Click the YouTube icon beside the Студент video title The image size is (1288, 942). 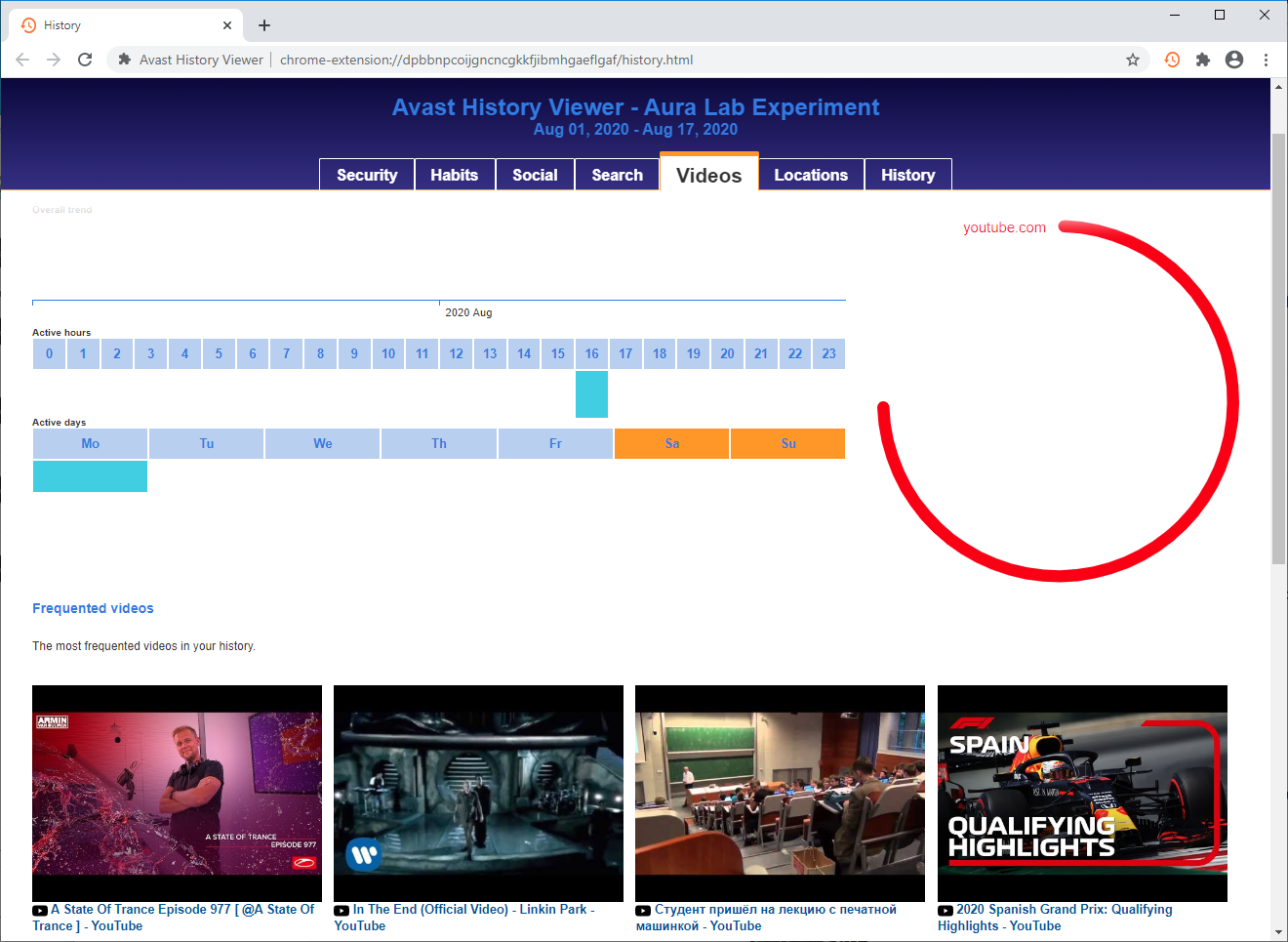(x=643, y=911)
